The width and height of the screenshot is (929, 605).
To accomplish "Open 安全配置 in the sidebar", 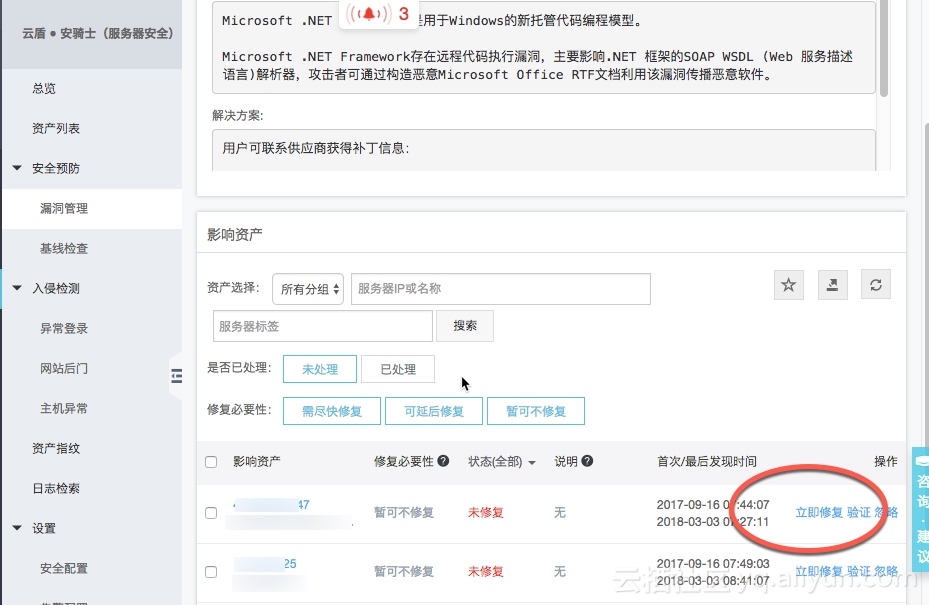I will tap(64, 568).
